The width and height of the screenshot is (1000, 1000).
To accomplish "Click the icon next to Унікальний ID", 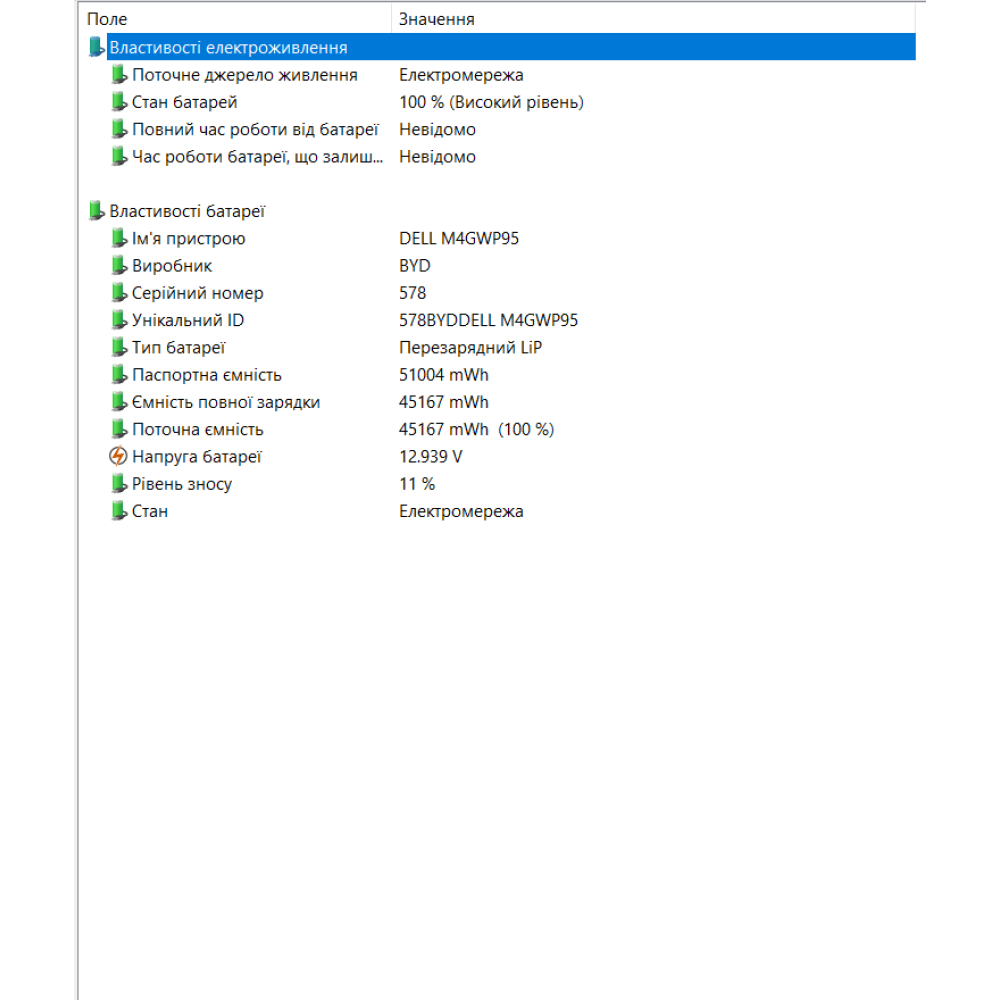I will [118, 320].
